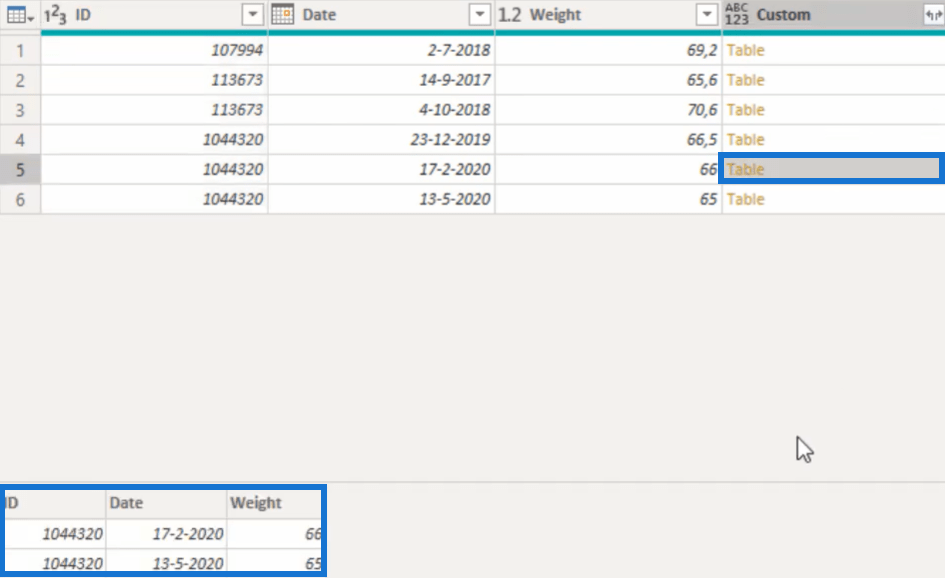Click the ID column whole number type icon
The image size is (945, 578).
tap(55, 14)
